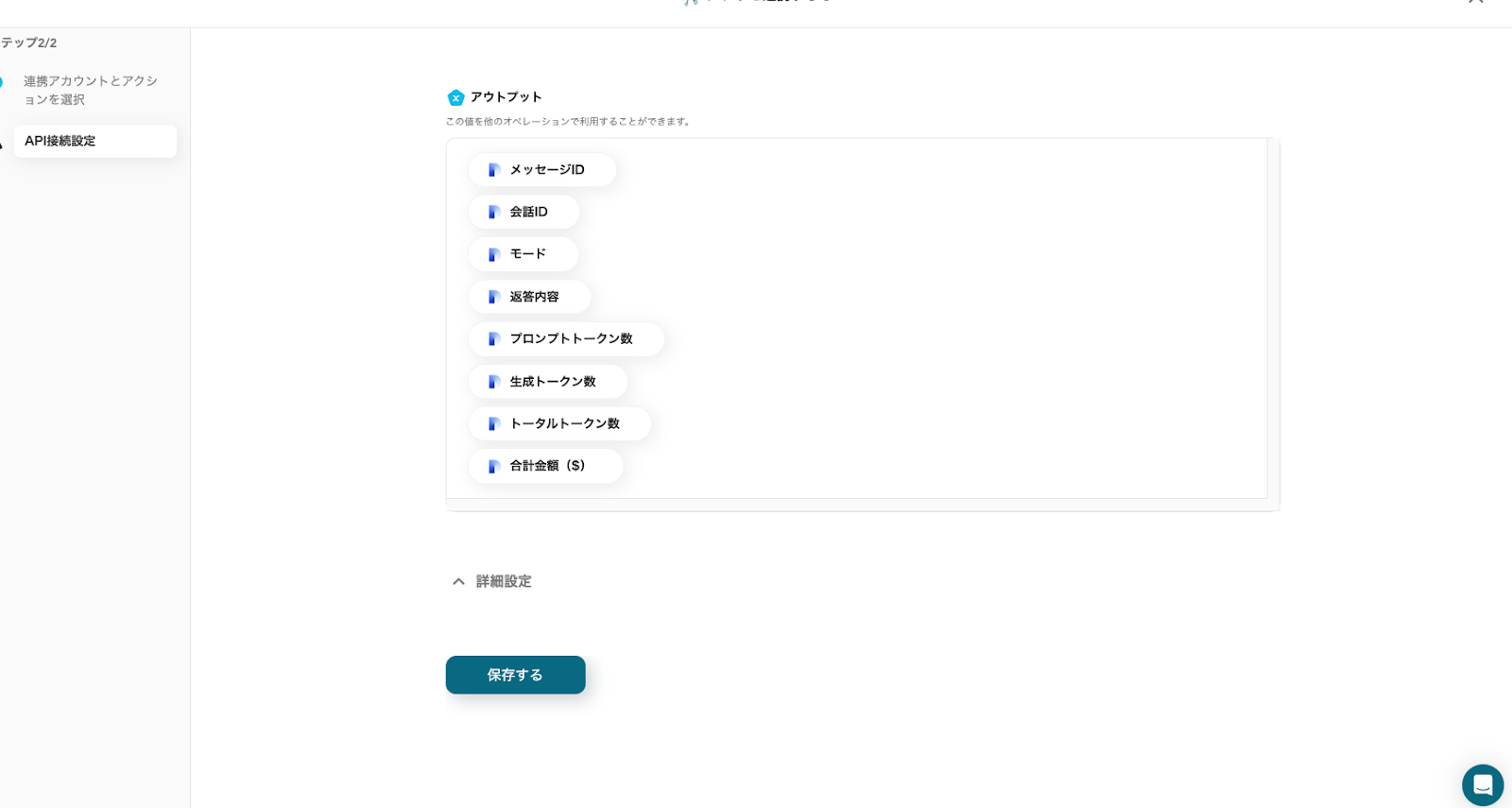Click the icon beside トータルトークン数
The width and height of the screenshot is (1512, 808).
(x=493, y=423)
